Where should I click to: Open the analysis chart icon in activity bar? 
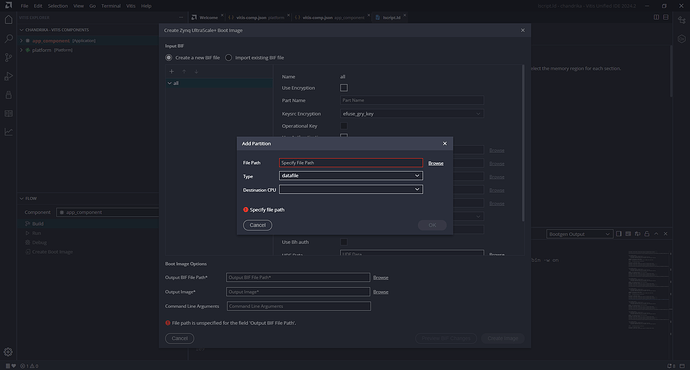[8, 132]
